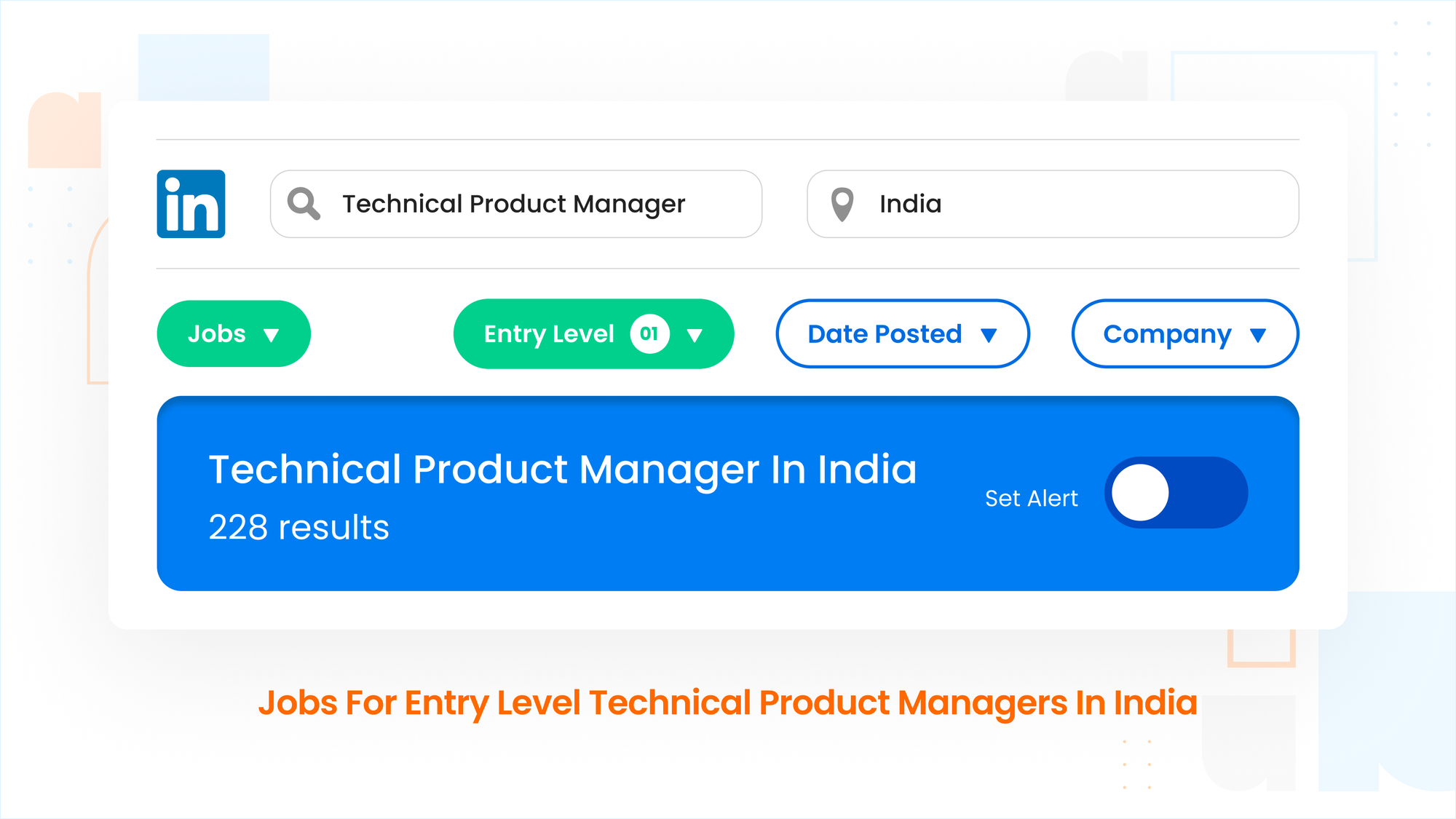This screenshot has width=1456, height=819.
Task: Click the Technical Product Manager In India heading
Action: (562, 470)
